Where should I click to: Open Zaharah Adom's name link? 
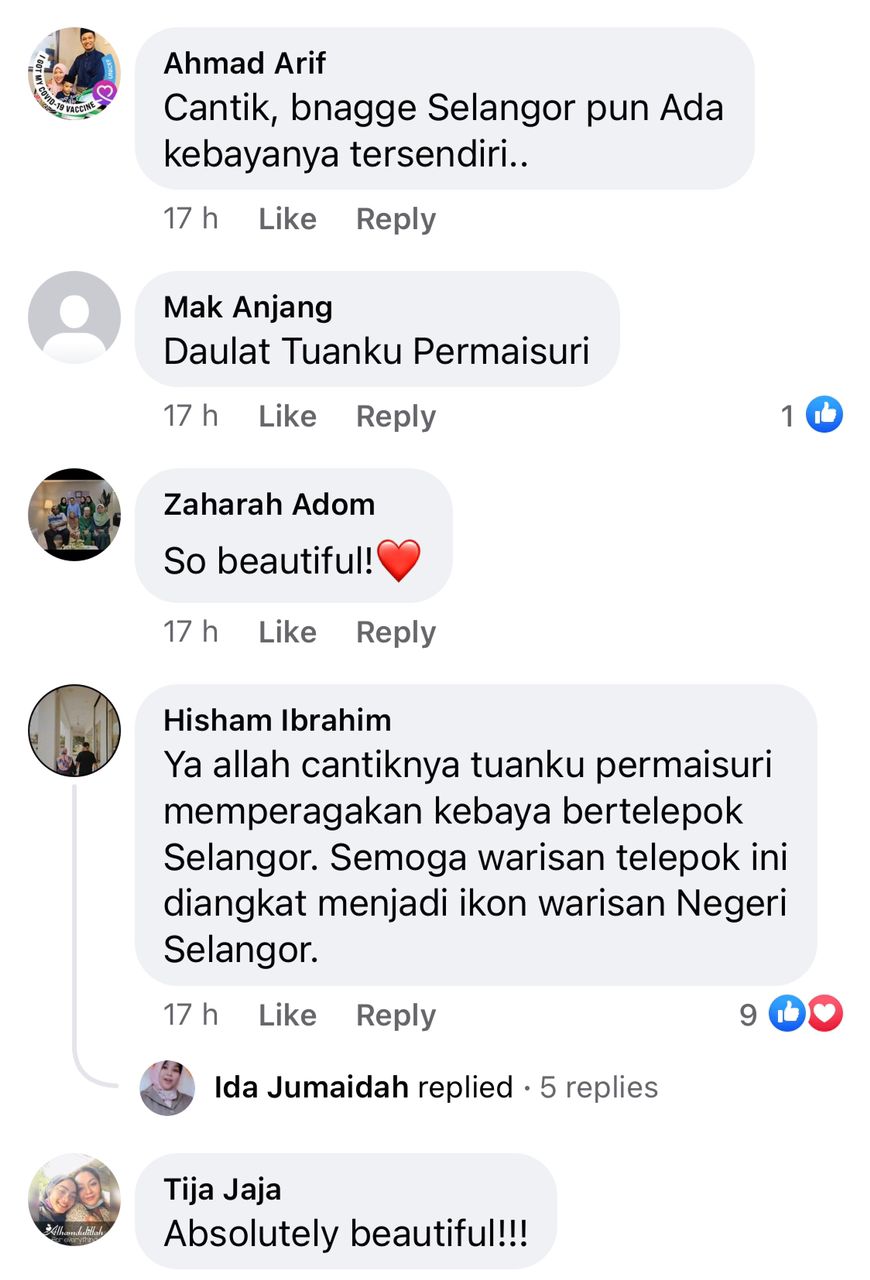click(x=269, y=504)
